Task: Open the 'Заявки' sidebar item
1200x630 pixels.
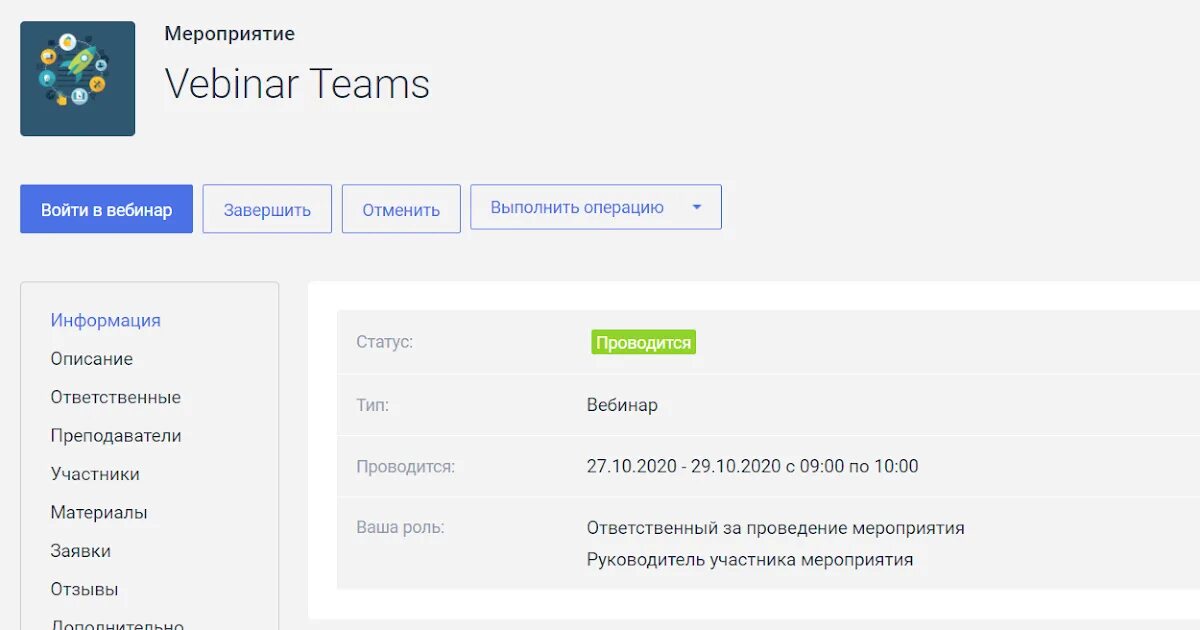Action: [81, 551]
